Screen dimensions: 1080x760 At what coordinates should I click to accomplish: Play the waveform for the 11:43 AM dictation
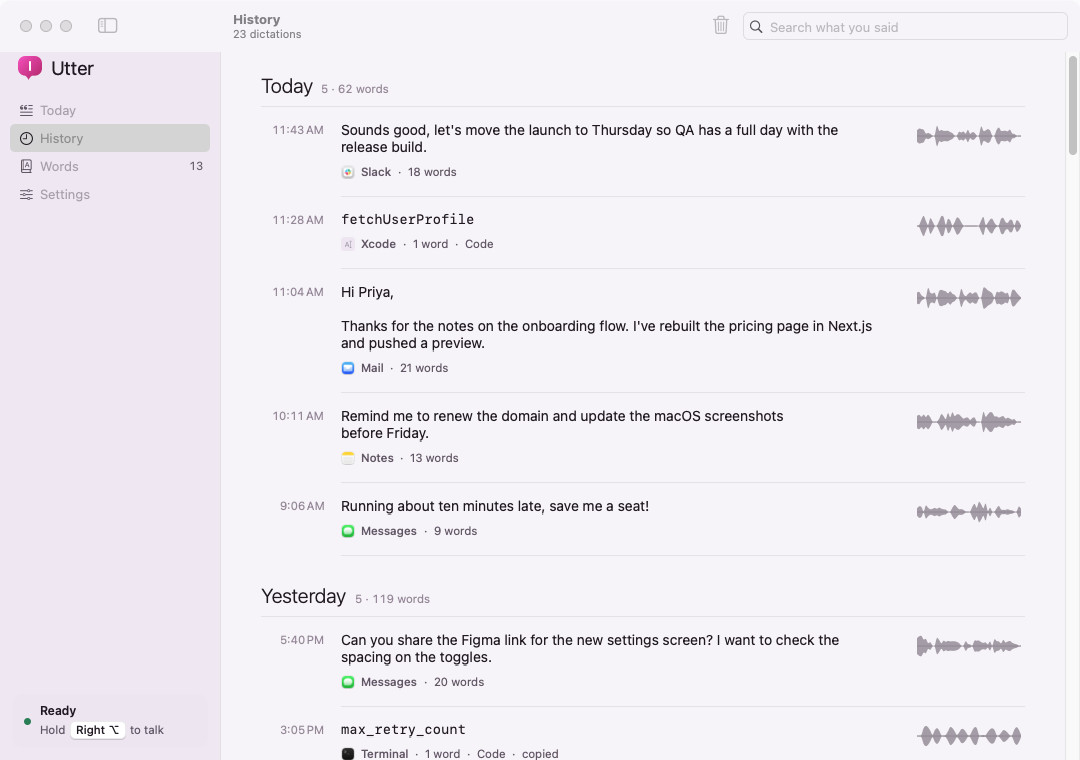(969, 136)
